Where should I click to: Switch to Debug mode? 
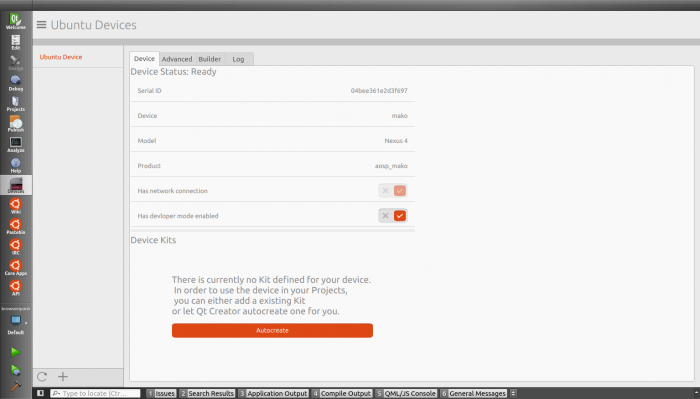pos(16,83)
